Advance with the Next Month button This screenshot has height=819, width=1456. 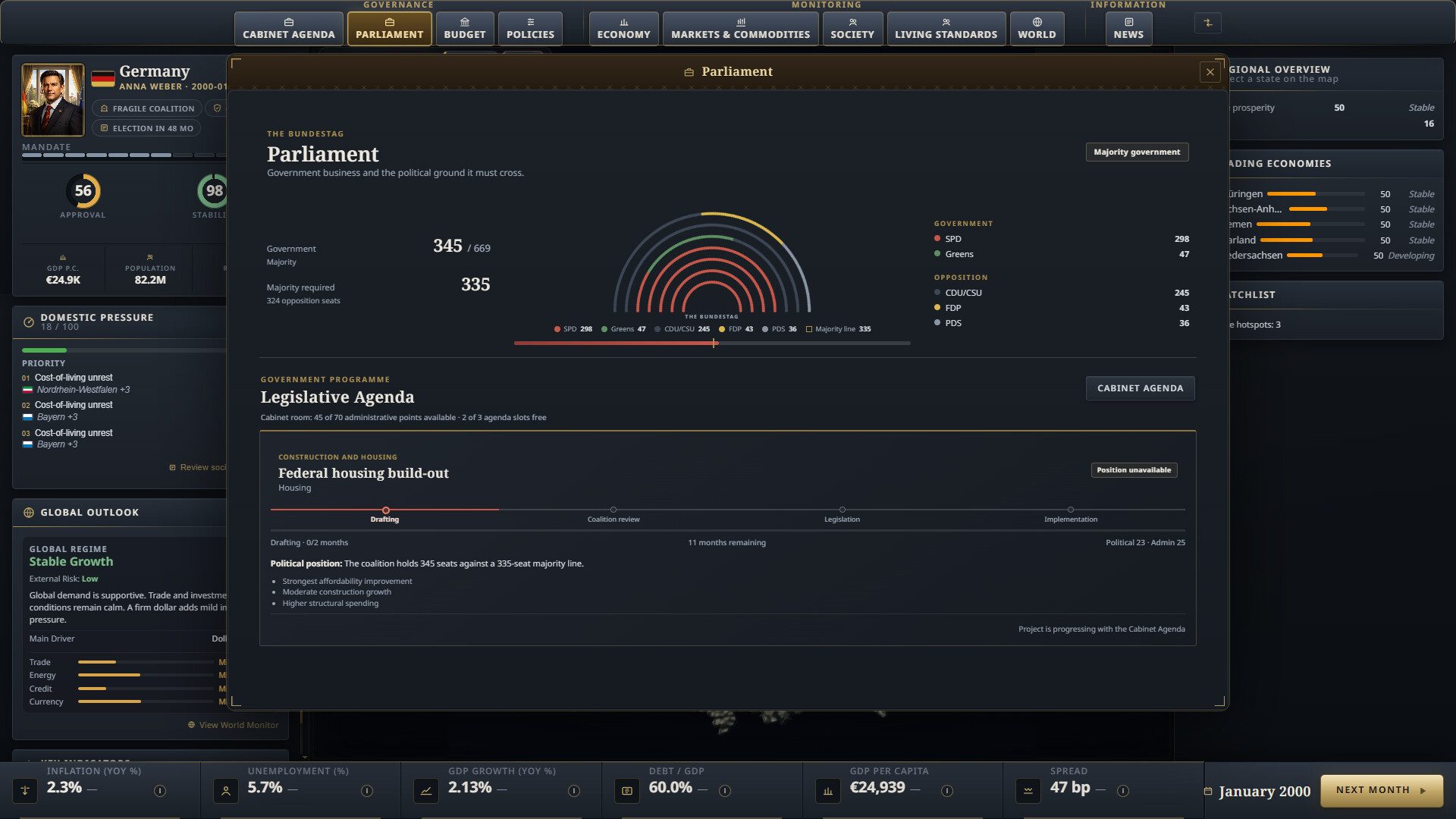[x=1382, y=790]
